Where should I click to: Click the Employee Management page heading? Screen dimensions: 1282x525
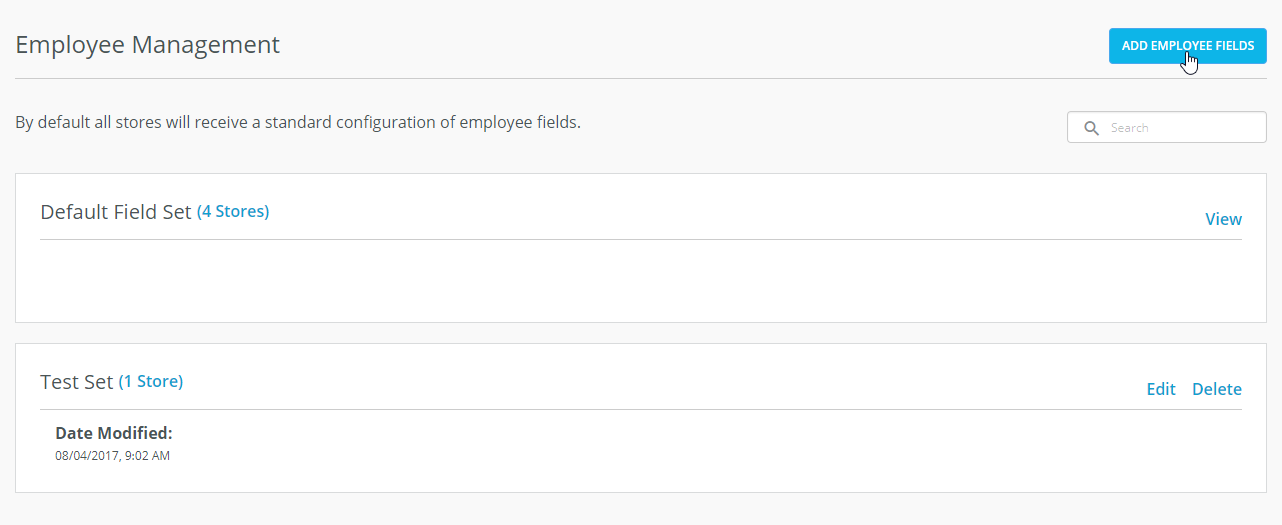coord(148,45)
